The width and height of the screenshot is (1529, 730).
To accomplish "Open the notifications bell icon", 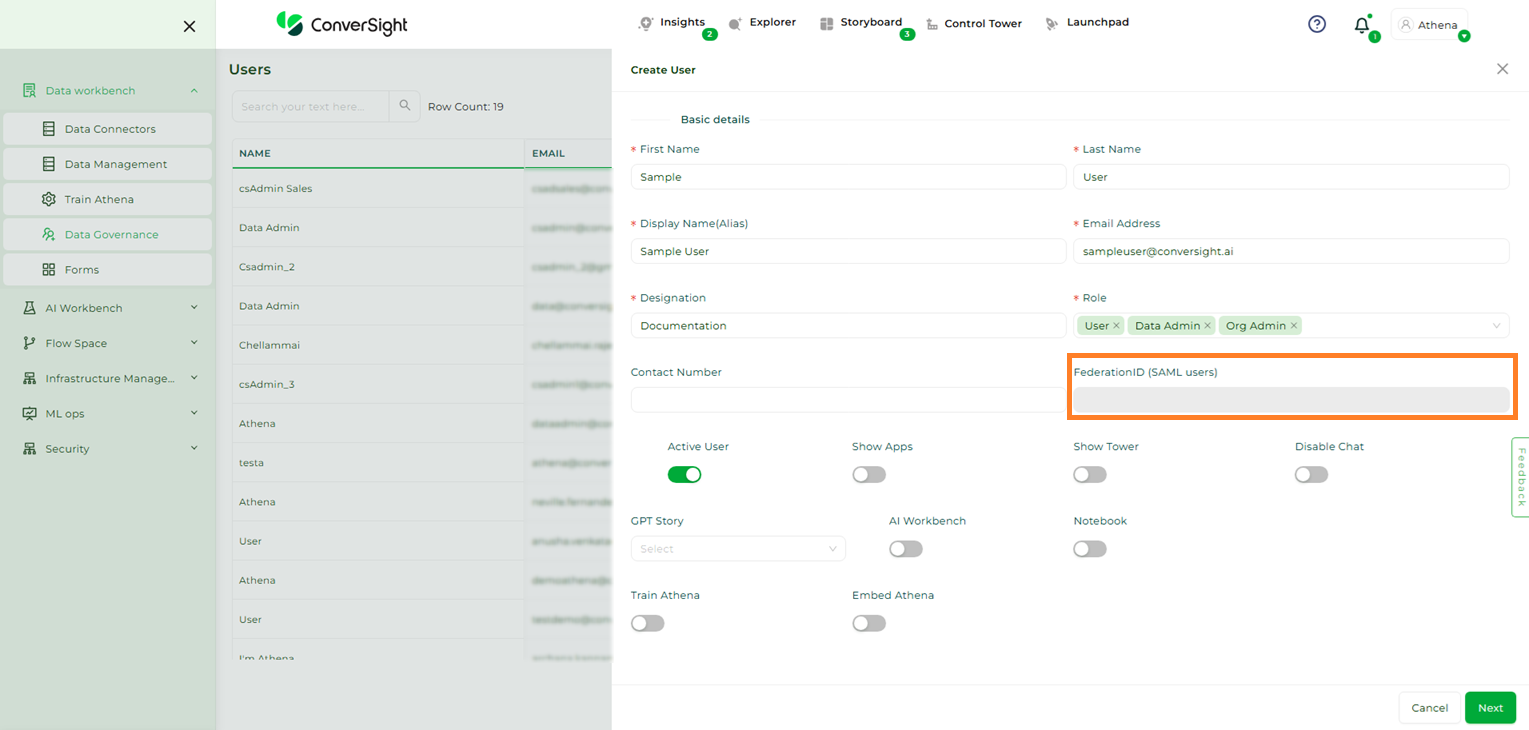I will click(1362, 26).
